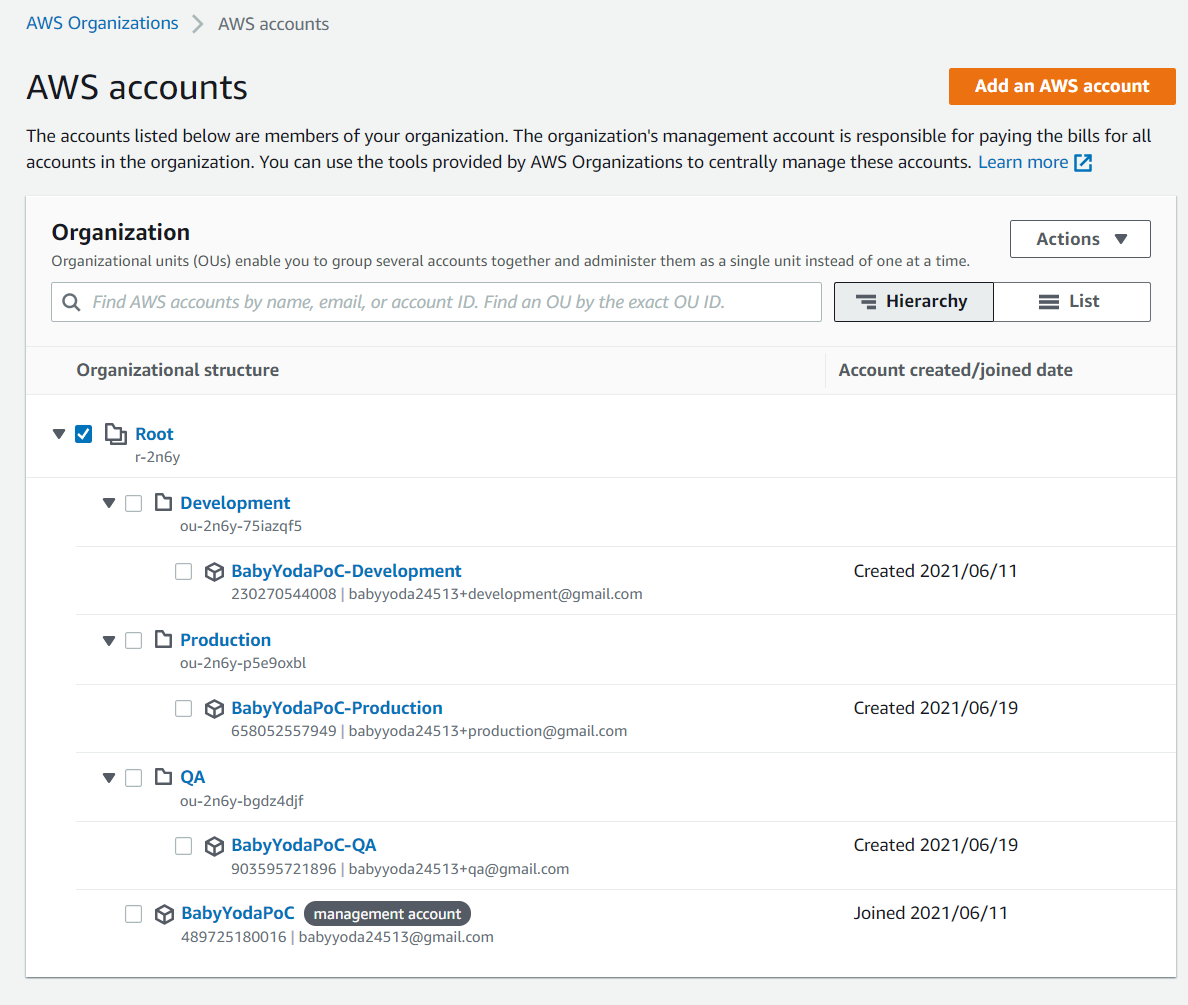The height and width of the screenshot is (1005, 1188).
Task: Click OU ID ou-2n6y-bgdz4djf
Action: pos(242,801)
